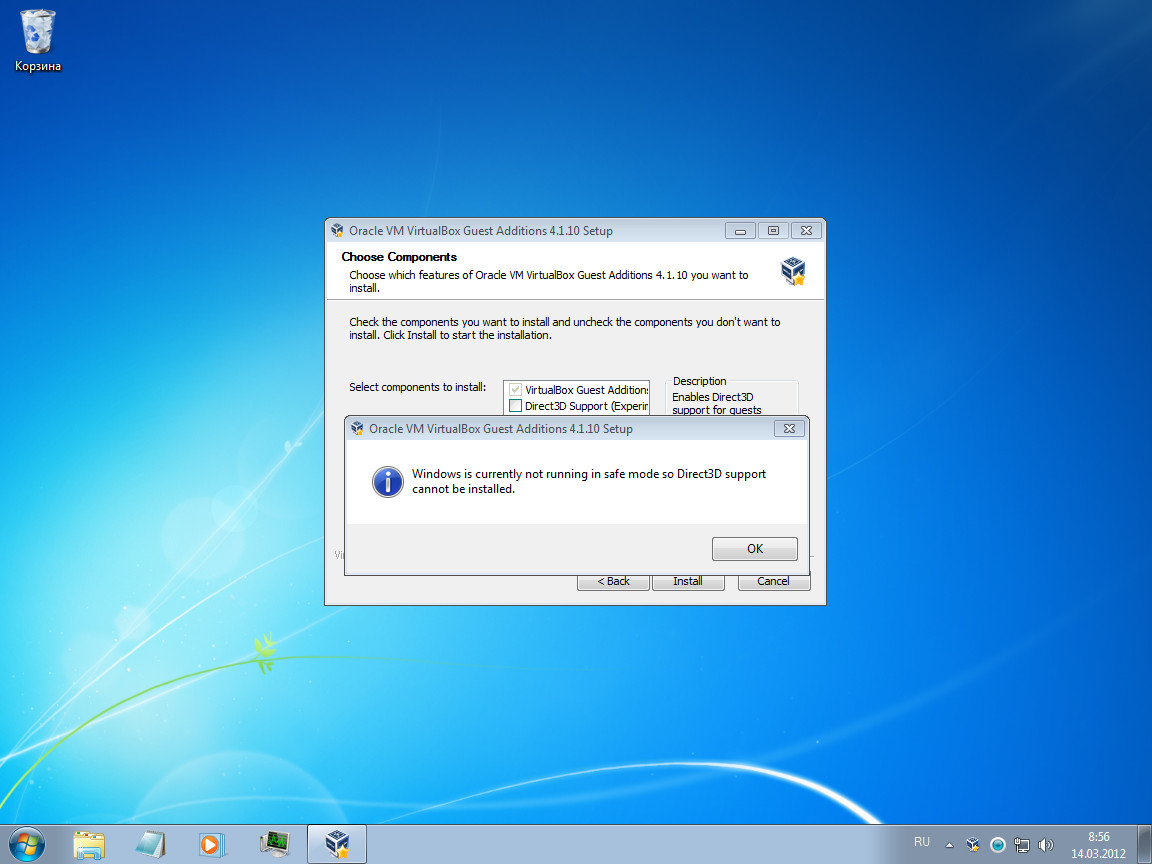Click 'Select components to install:' label

417,387
